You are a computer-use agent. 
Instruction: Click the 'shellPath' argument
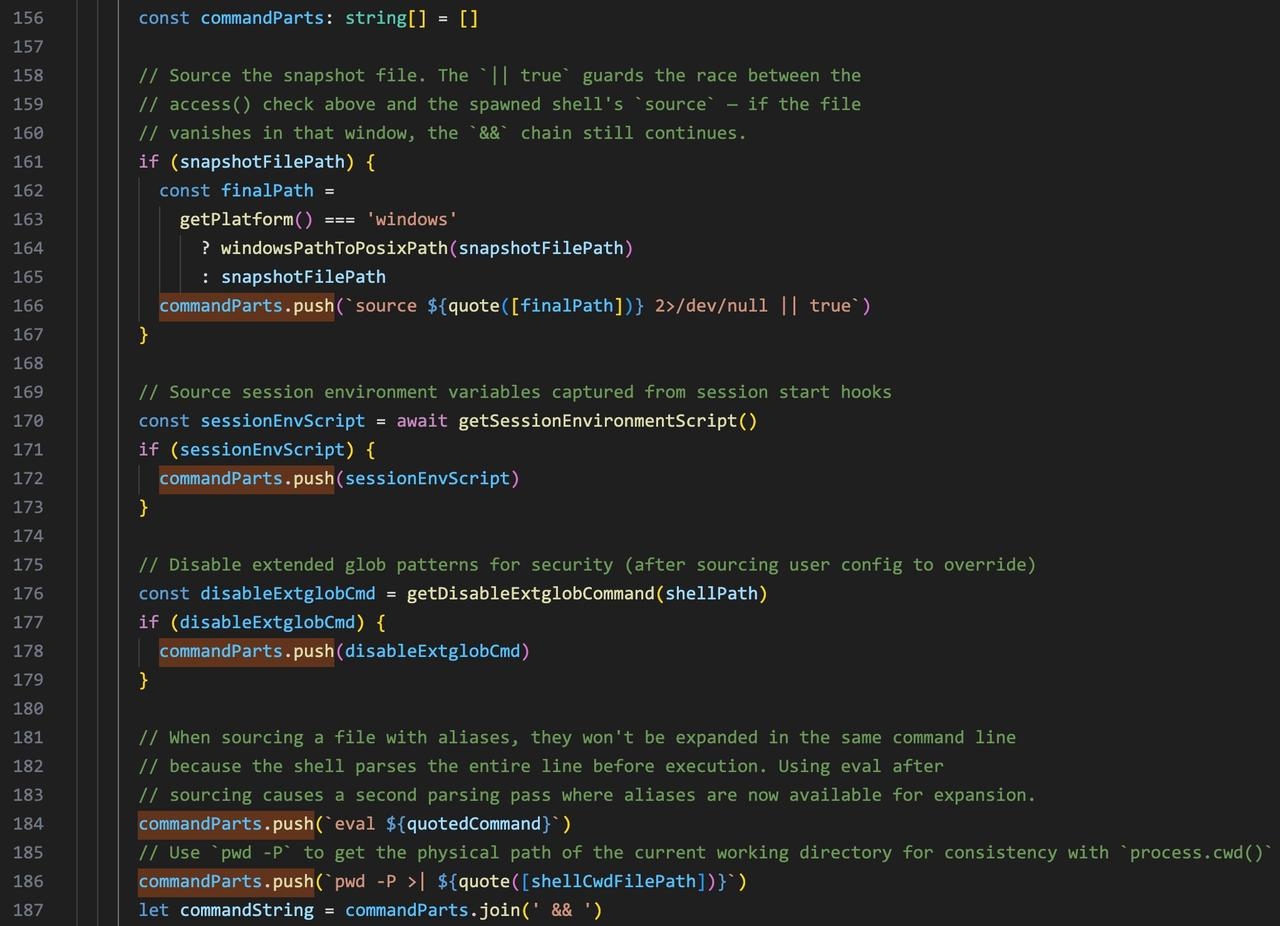point(711,594)
